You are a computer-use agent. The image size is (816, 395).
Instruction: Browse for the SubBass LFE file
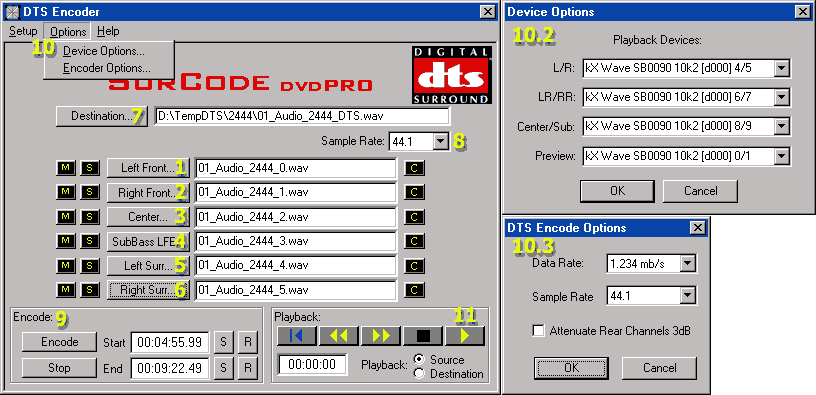point(148,241)
